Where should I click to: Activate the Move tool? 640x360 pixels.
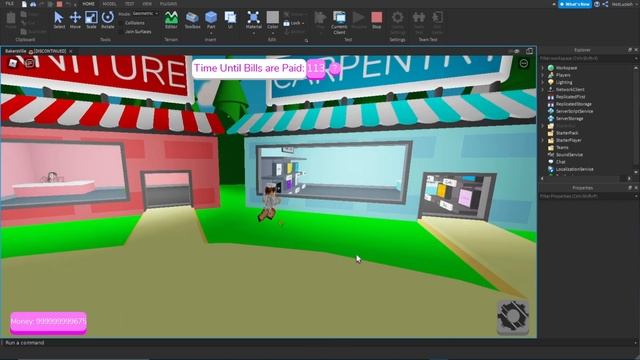(x=75, y=20)
